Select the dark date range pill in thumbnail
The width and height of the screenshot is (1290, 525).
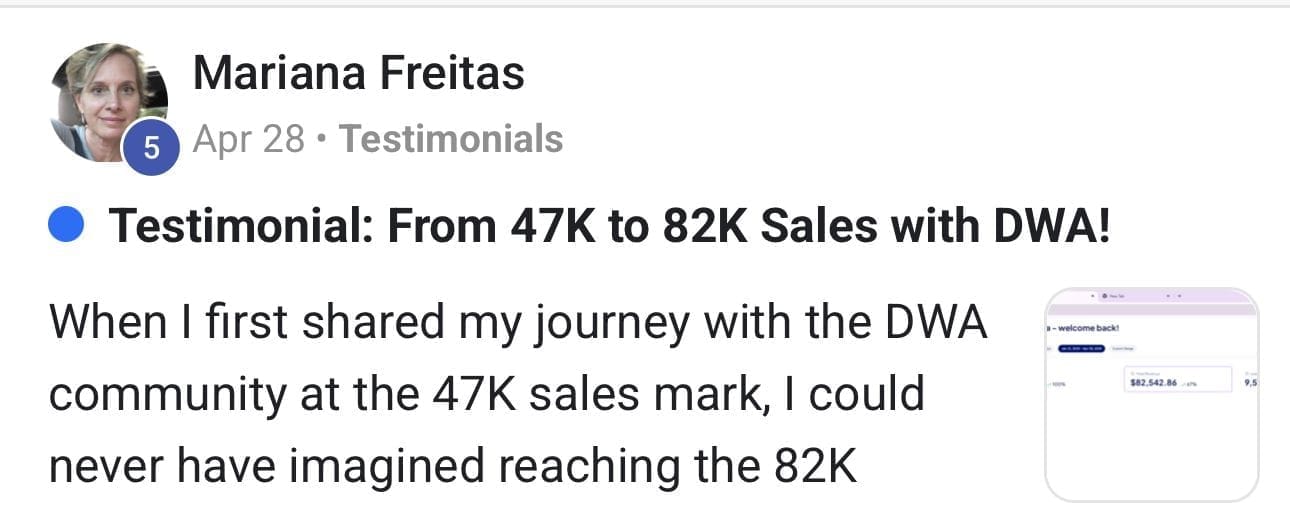[1084, 348]
